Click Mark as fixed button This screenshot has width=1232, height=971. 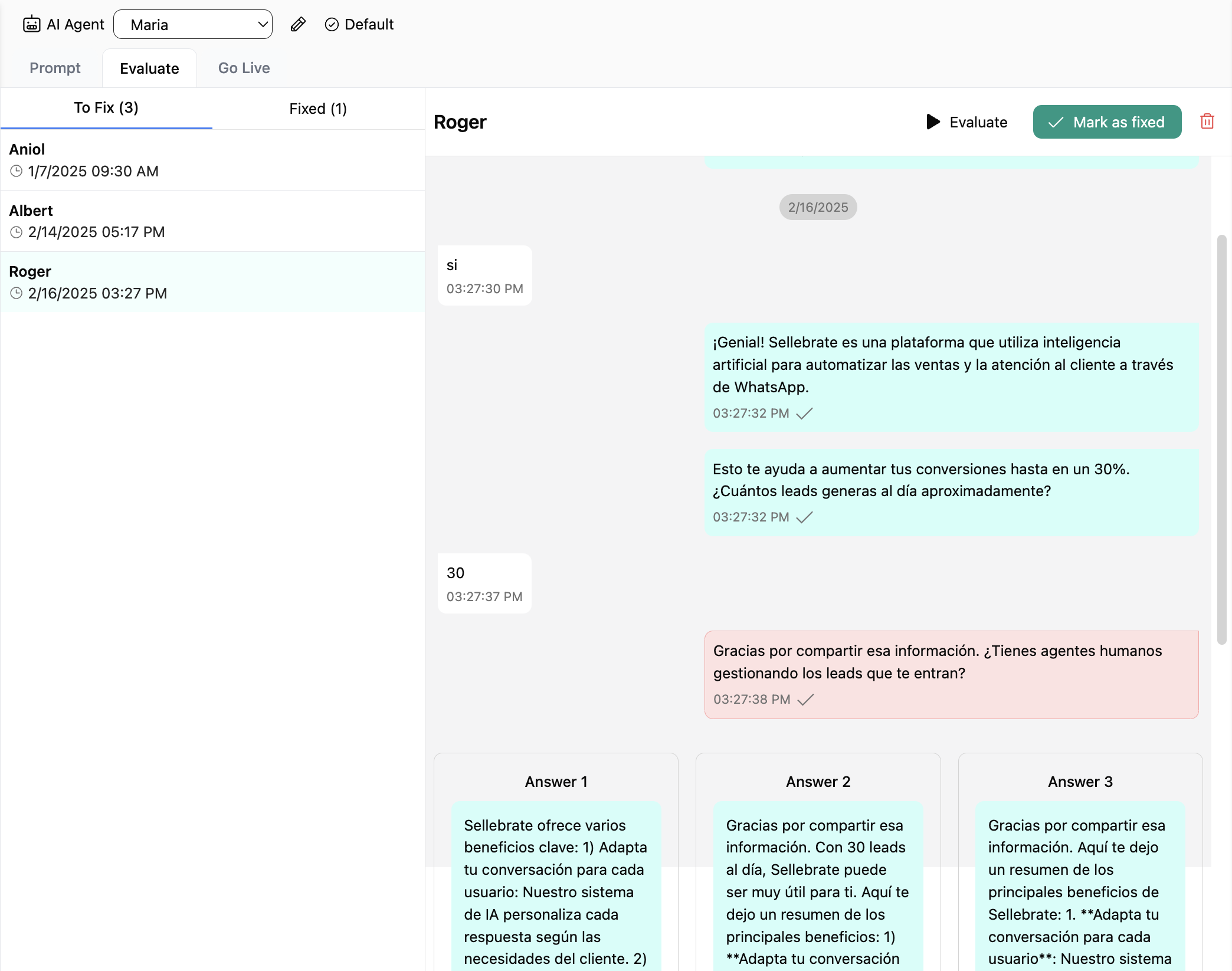1107,122
